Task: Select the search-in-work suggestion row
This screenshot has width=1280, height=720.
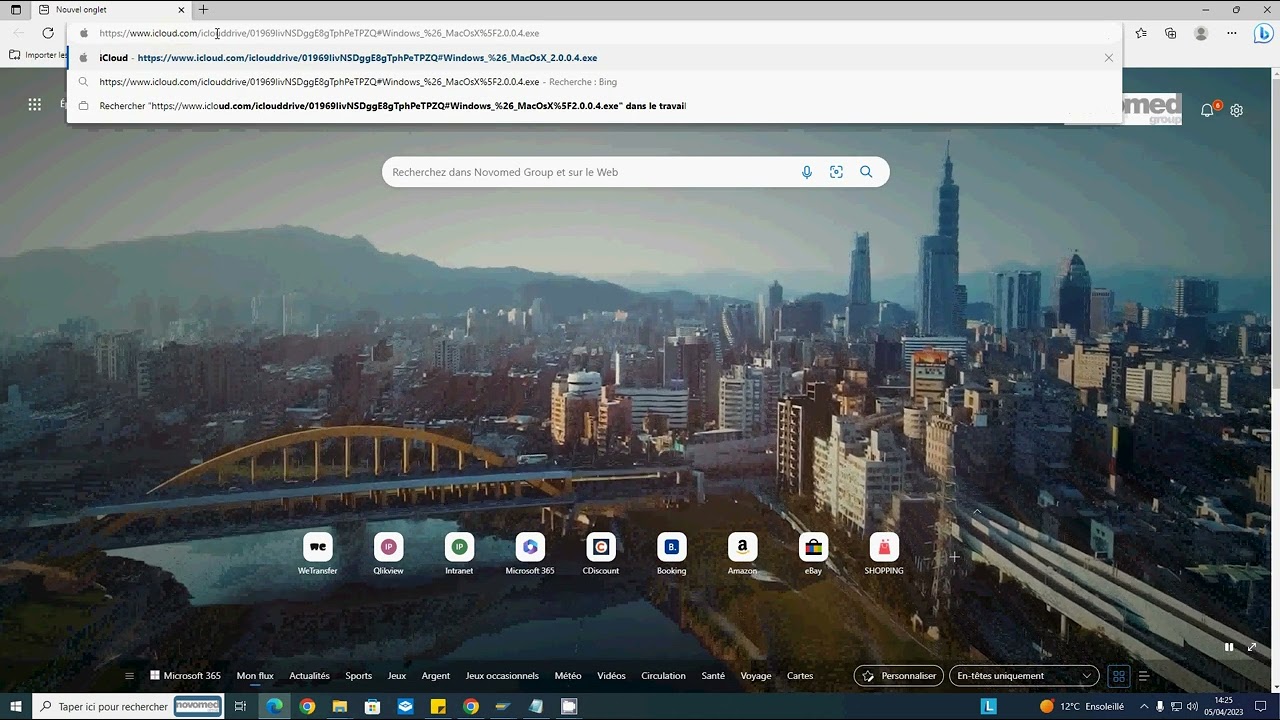Action: coord(594,106)
